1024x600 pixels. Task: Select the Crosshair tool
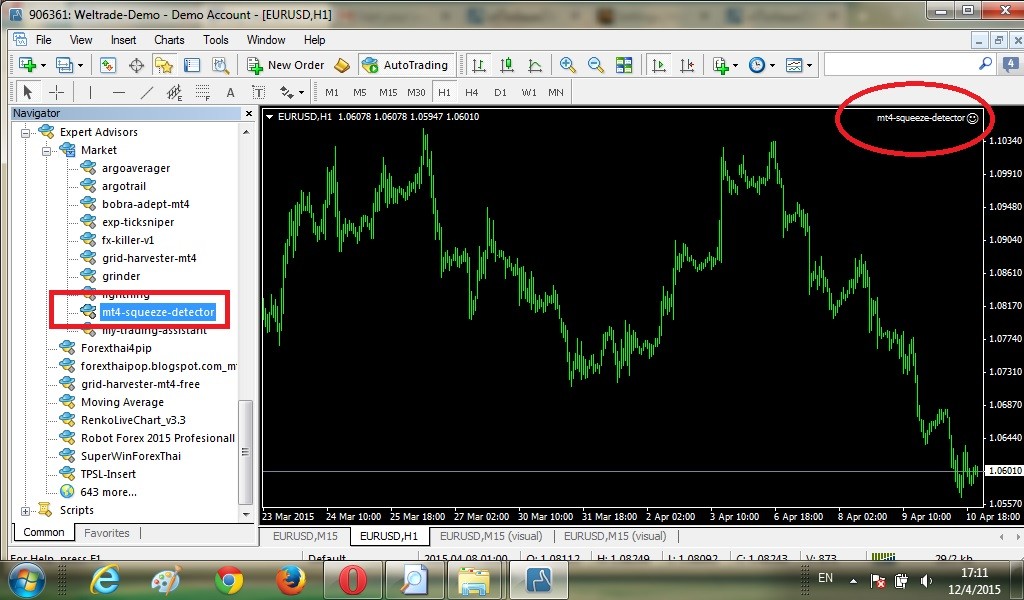point(56,92)
